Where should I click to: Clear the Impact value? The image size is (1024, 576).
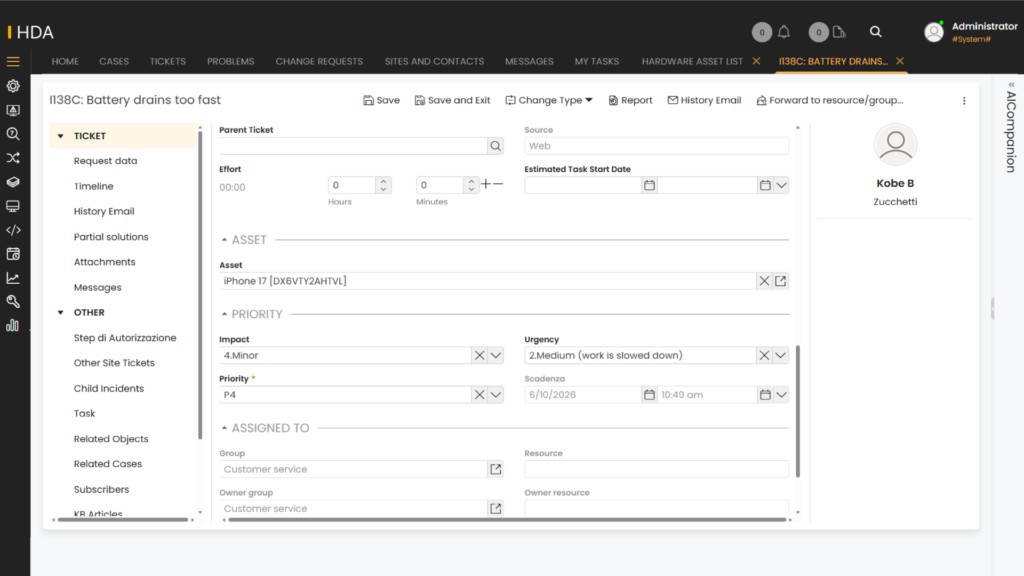(479, 355)
